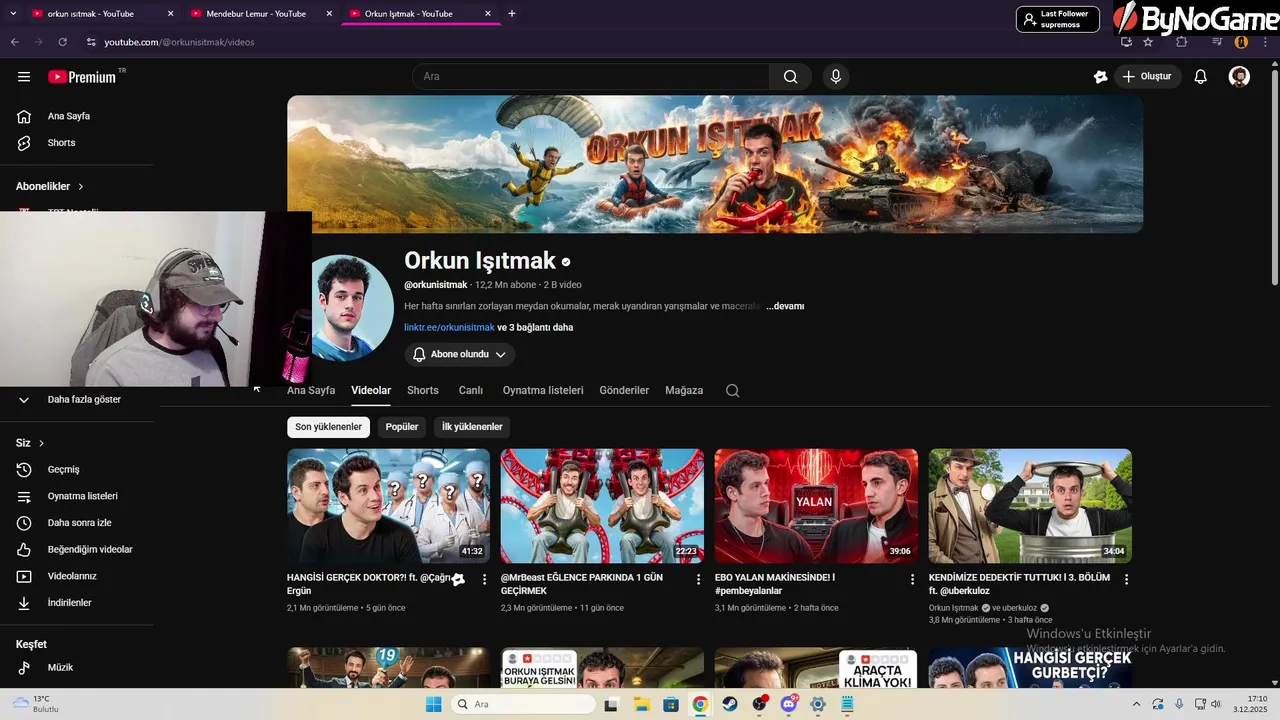The image size is (1280, 720).
Task: Open options for HANGİSİ GERÇEK DOKTOR video
Action: 485,579
